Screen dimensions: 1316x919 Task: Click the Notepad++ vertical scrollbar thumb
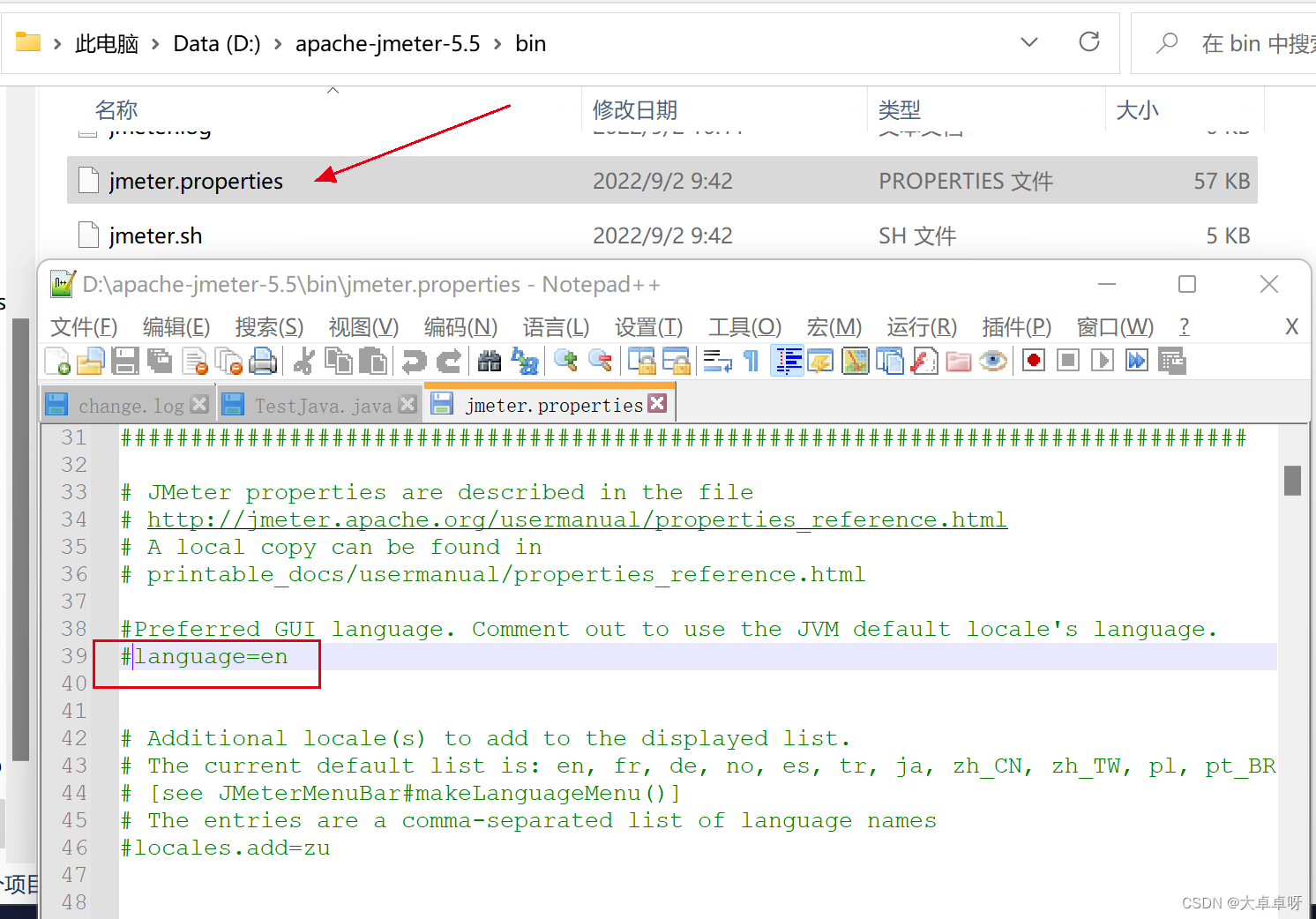coord(1292,481)
